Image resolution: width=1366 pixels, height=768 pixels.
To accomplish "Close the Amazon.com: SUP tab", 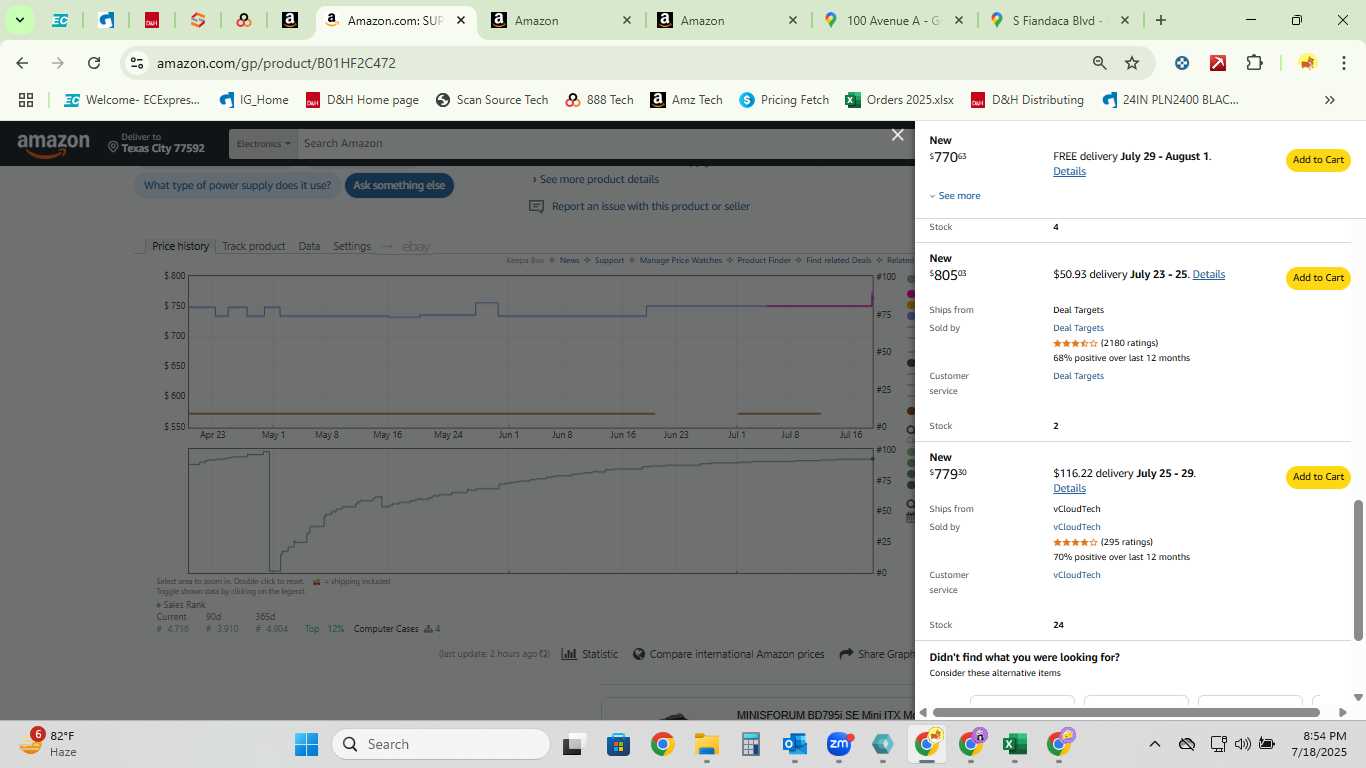I will [x=461, y=20].
